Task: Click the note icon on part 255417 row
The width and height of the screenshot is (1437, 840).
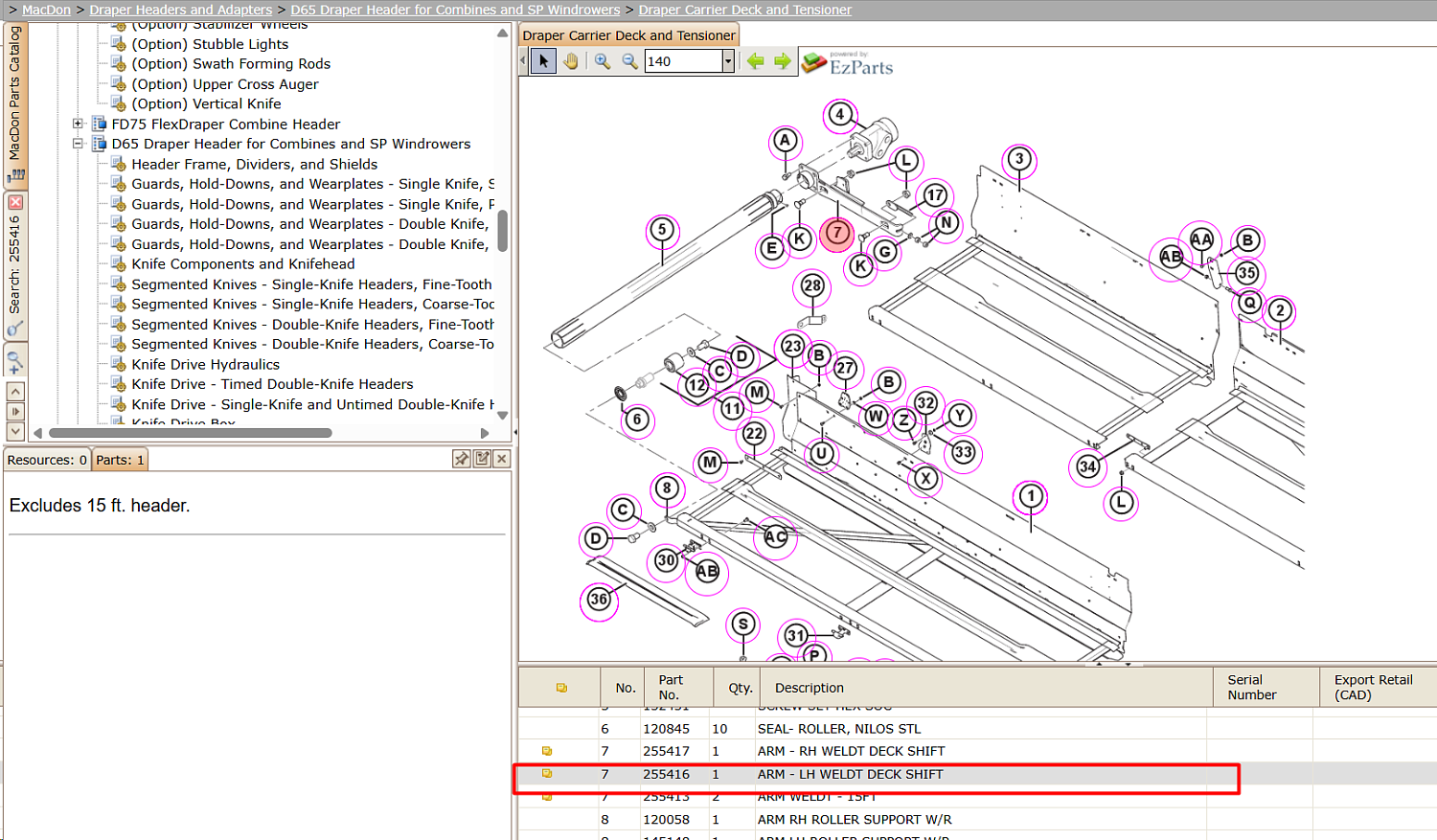Action: click(547, 751)
